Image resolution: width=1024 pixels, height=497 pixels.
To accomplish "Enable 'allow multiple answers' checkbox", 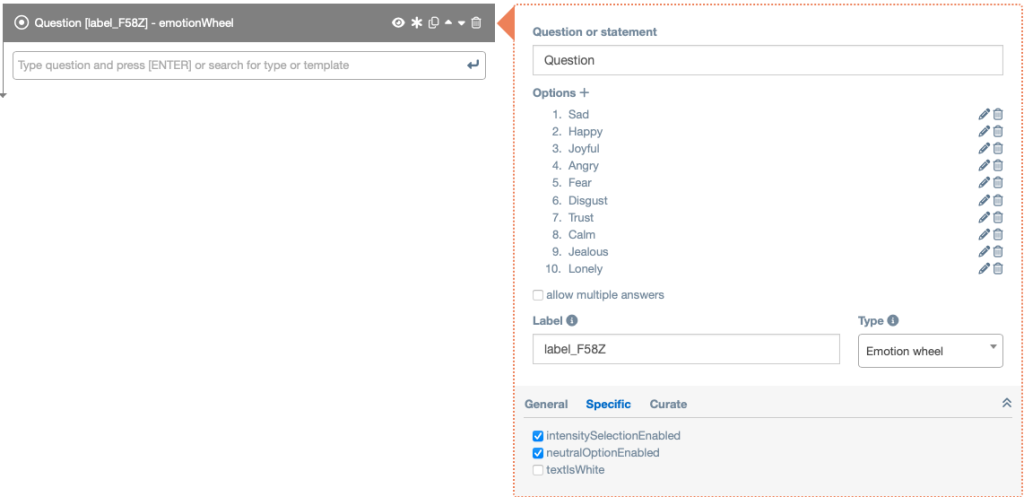I will (539, 295).
